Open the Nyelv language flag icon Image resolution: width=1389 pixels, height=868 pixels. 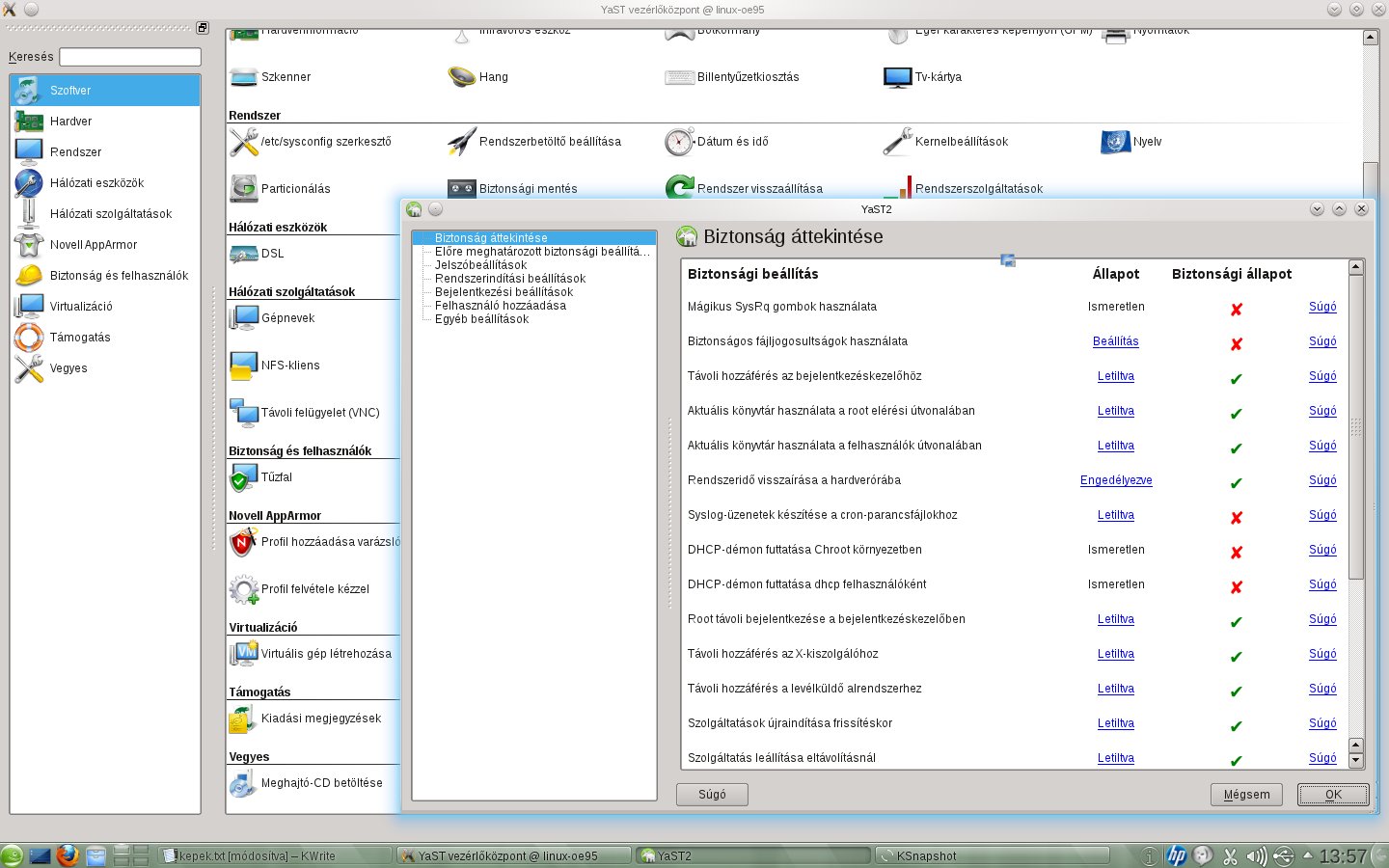pyautogui.click(x=1116, y=142)
